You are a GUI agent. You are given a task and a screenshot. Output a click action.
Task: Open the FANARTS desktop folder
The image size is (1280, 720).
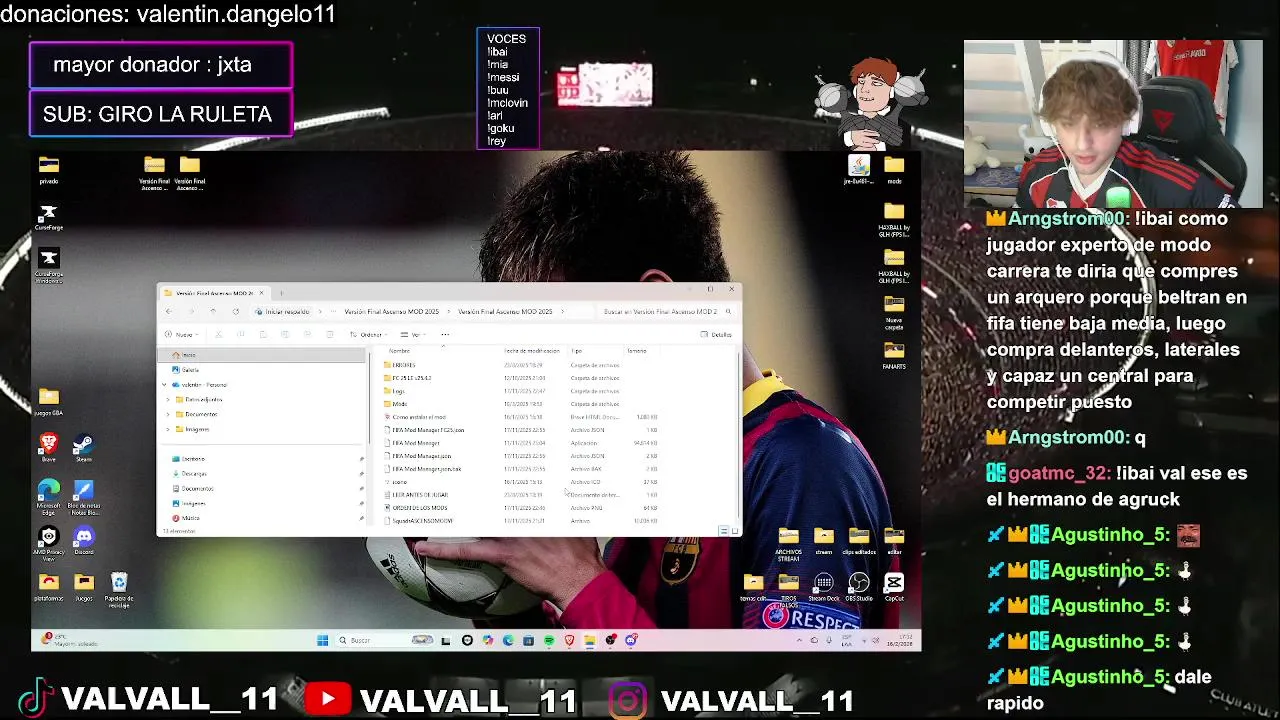click(x=894, y=355)
